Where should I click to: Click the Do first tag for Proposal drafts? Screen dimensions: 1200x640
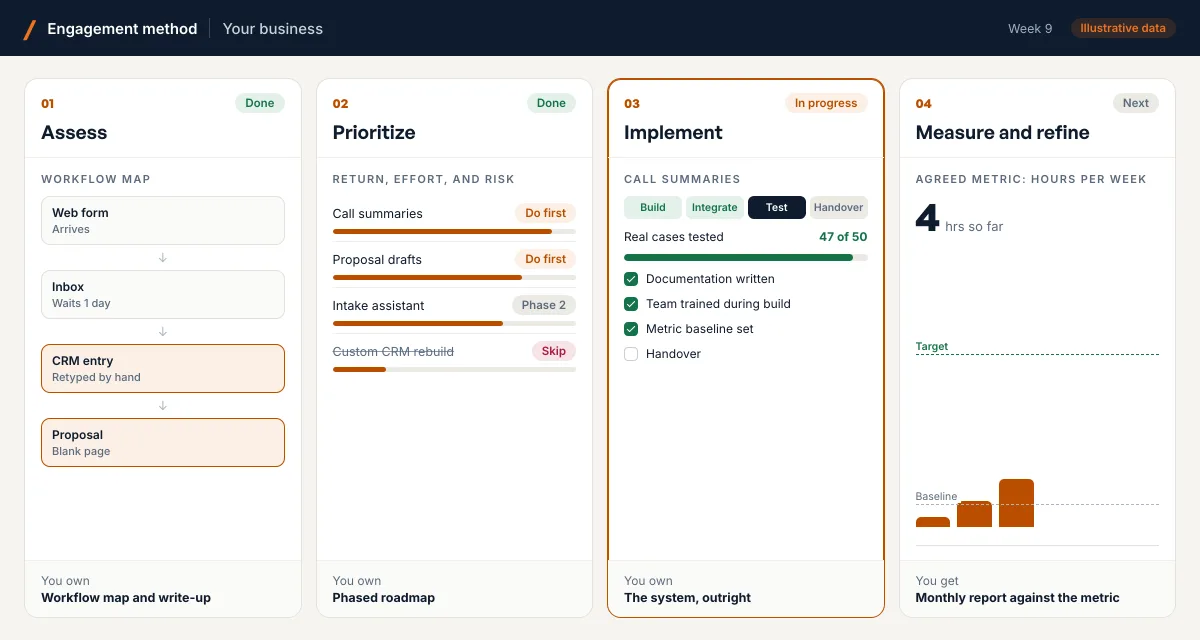[546, 259]
